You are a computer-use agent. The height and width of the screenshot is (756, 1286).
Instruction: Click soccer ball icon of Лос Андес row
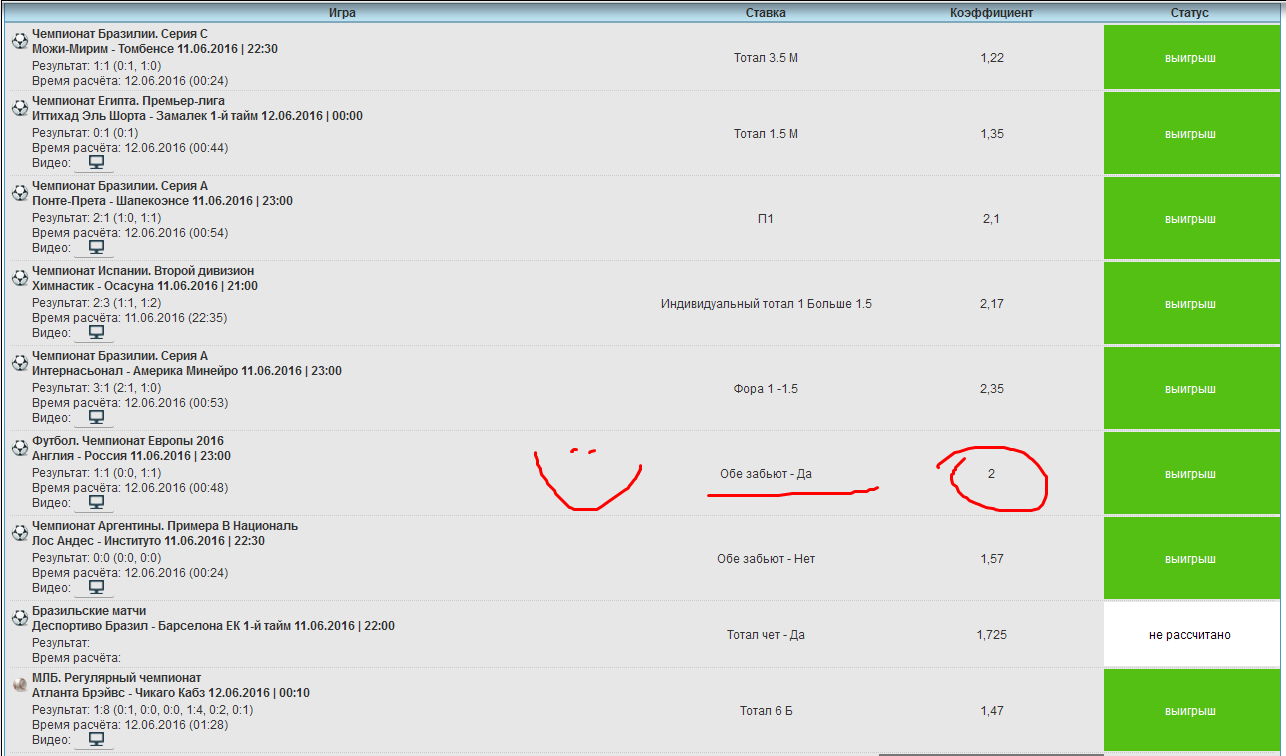pos(19,533)
